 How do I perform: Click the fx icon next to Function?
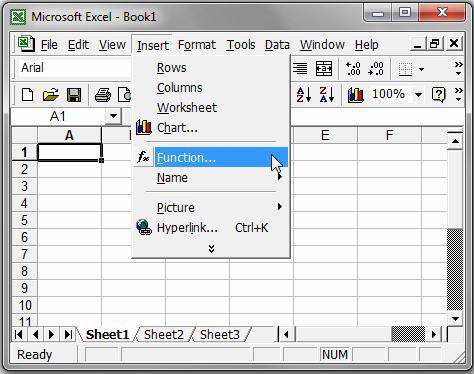tap(143, 157)
